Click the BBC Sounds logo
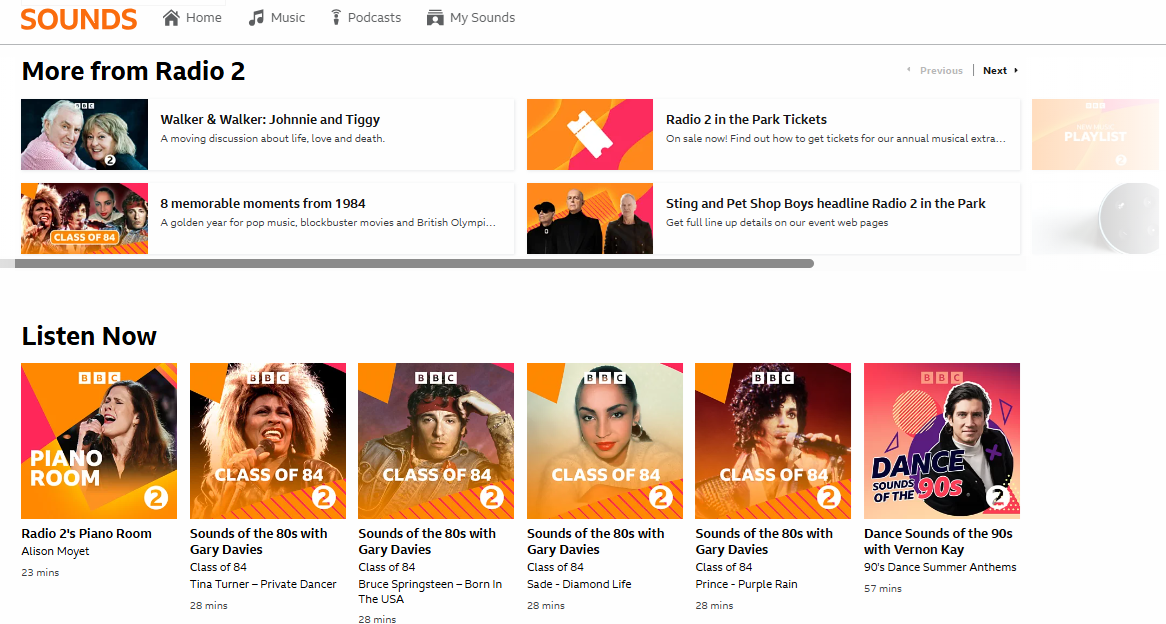The image size is (1166, 624). 78,18
